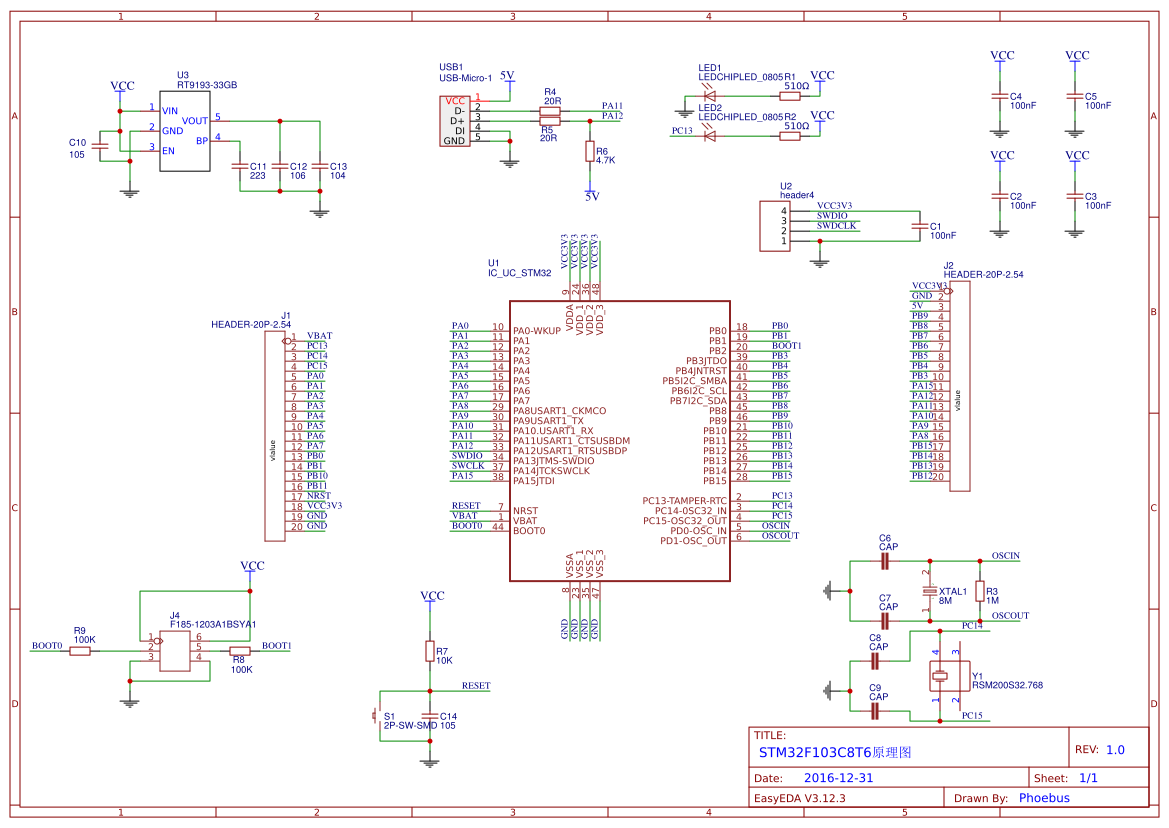Image resolution: width=1169 pixels, height=828 pixels.
Task: Select the U3 RT9193-33GB regulator symbol
Action: pos(184,131)
